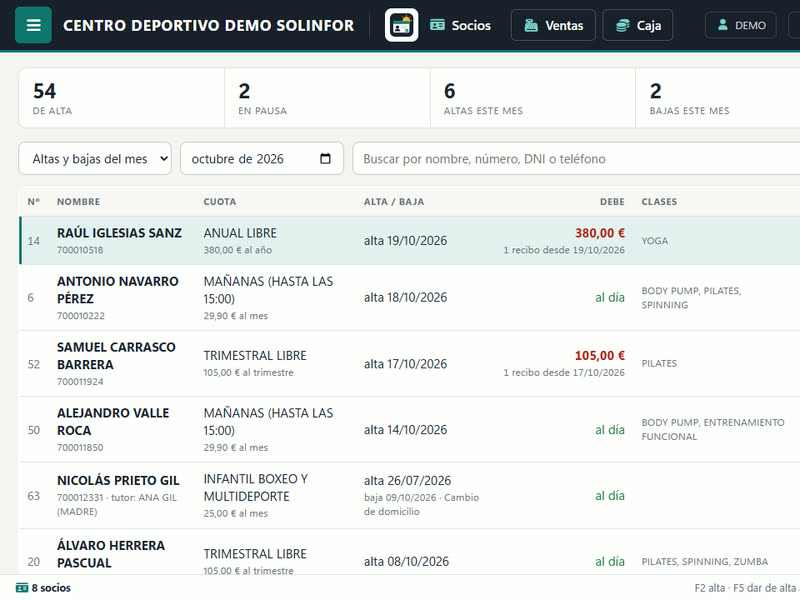Select member NICOLÁS PRIETO GIL
This screenshot has width=800, height=600.
pyautogui.click(x=118, y=481)
